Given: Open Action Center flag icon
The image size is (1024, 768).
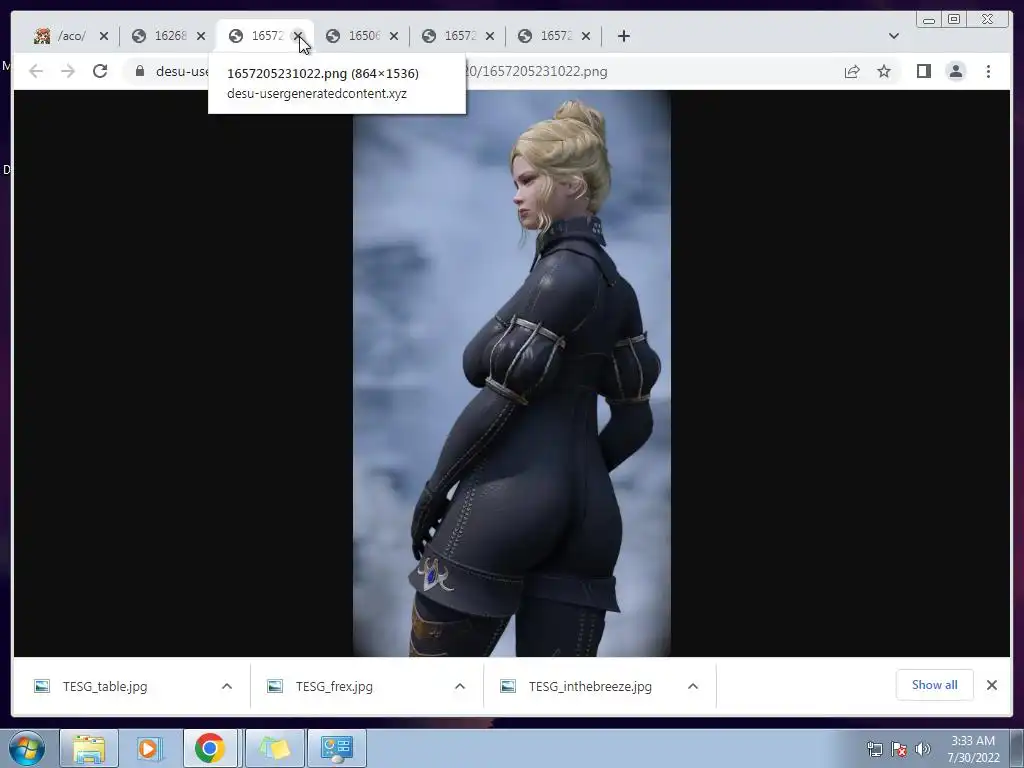Looking at the screenshot, I should pos(899,749).
